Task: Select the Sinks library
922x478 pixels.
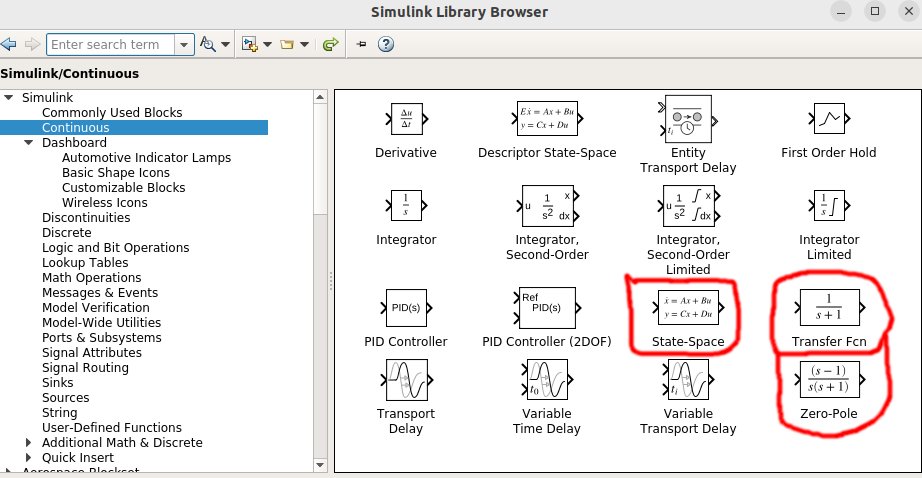Action: [58, 383]
